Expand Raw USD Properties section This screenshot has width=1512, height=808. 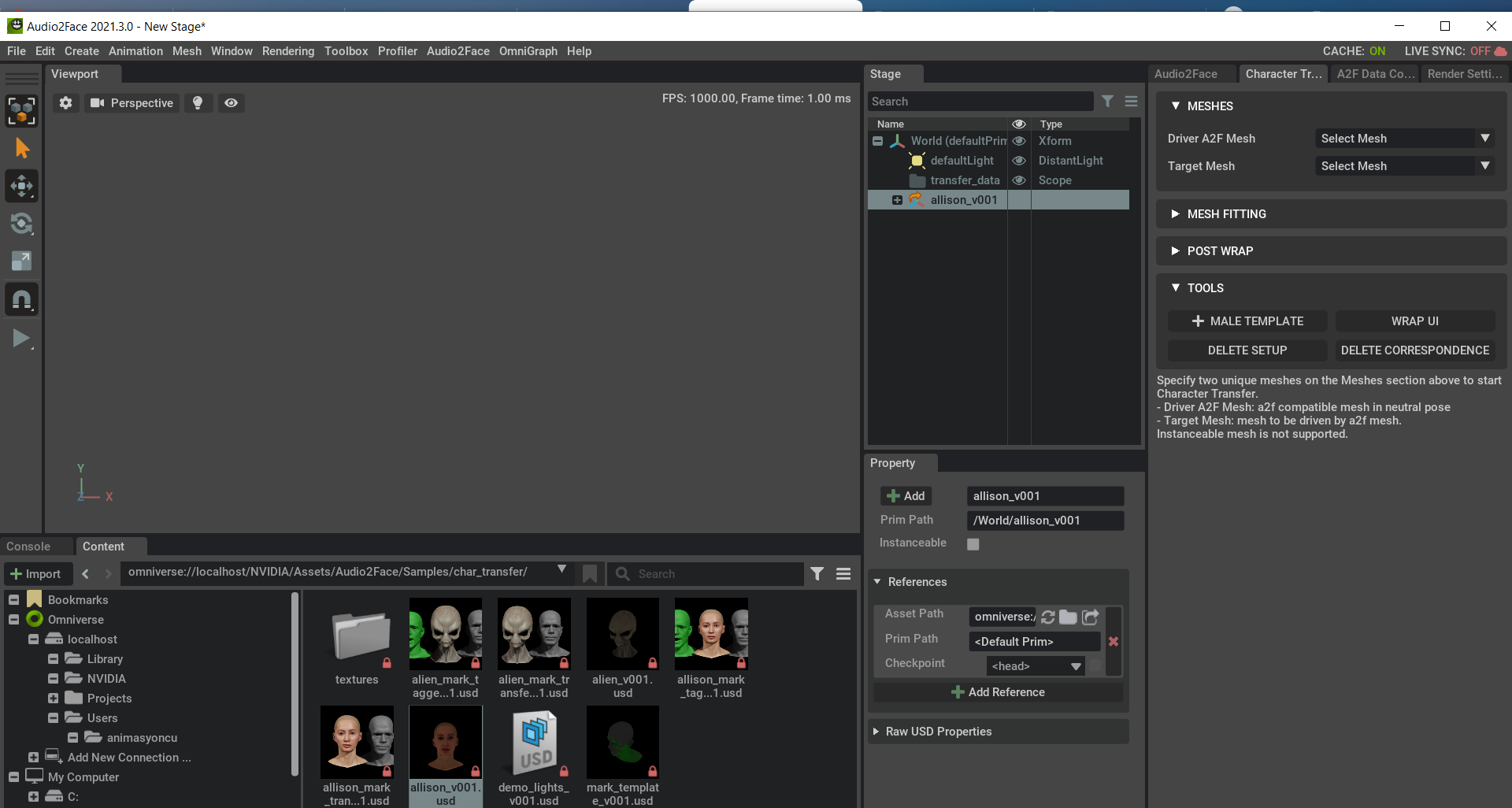click(x=876, y=732)
